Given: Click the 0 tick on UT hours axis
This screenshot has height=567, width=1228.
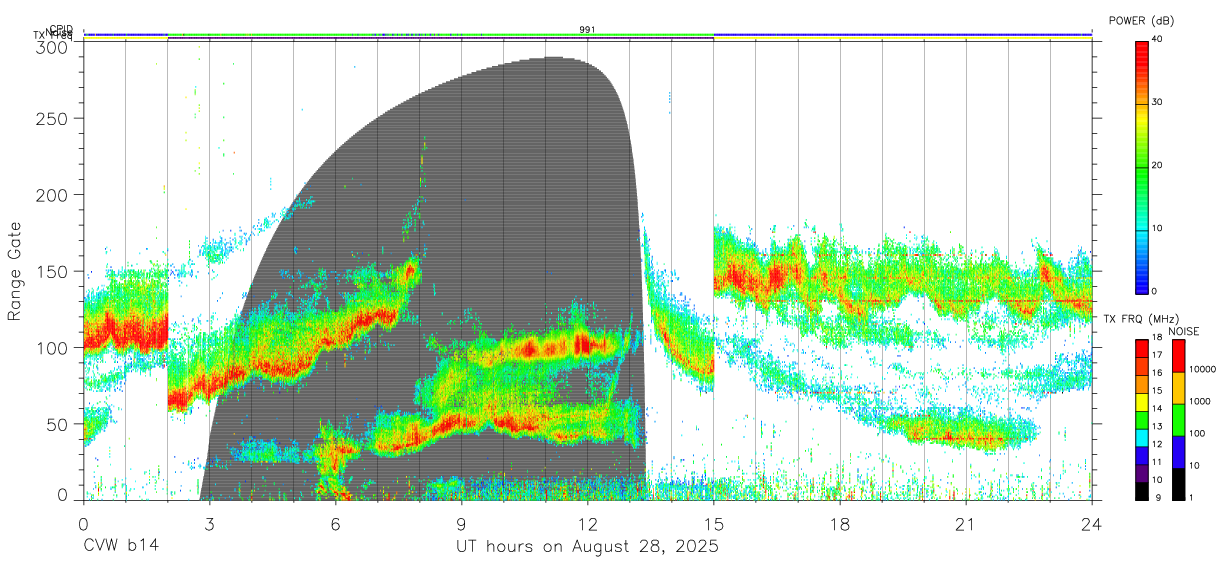Looking at the screenshot, I should coord(83,524).
